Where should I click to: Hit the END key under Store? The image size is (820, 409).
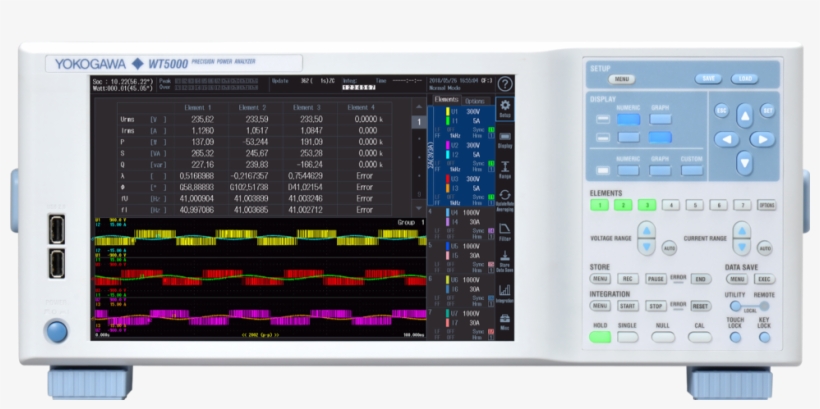coord(701,279)
